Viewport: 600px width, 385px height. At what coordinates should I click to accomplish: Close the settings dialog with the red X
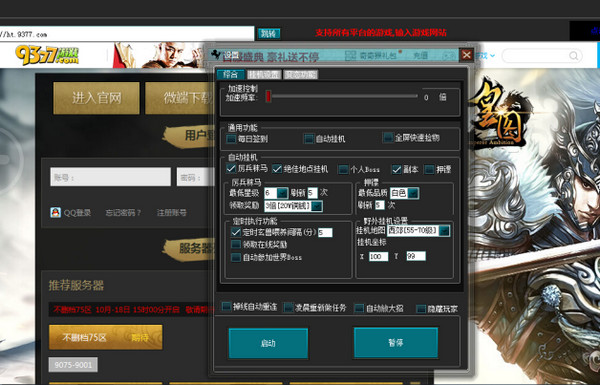[x=466, y=55]
